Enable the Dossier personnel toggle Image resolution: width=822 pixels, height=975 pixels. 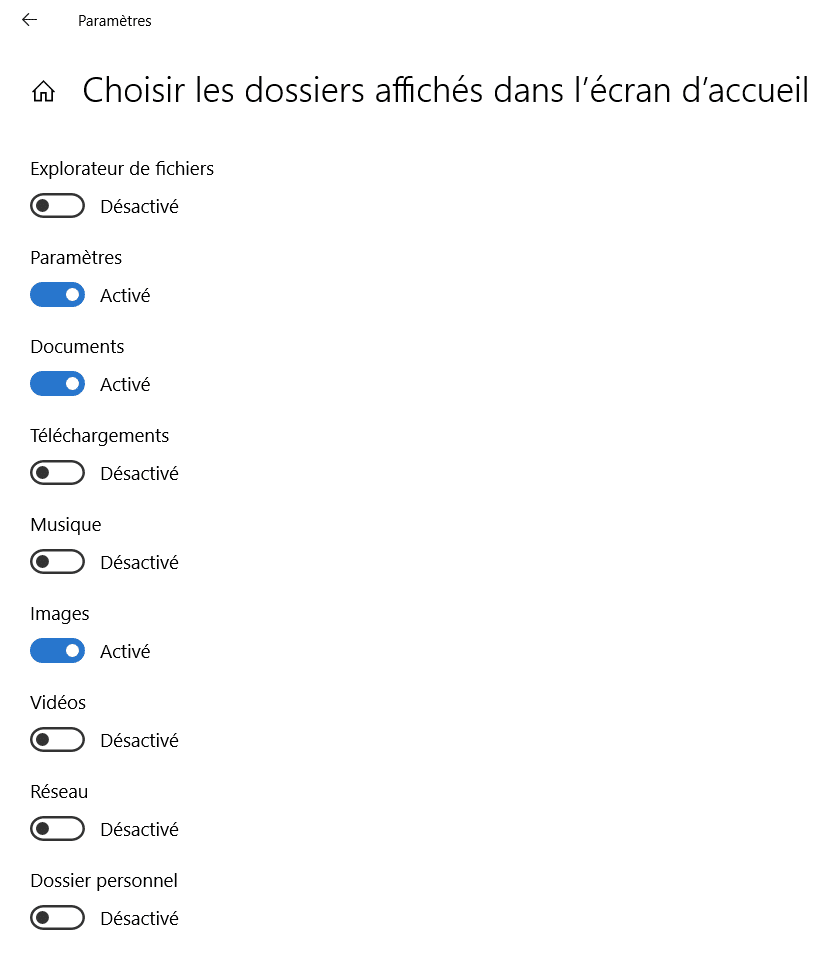click(57, 918)
